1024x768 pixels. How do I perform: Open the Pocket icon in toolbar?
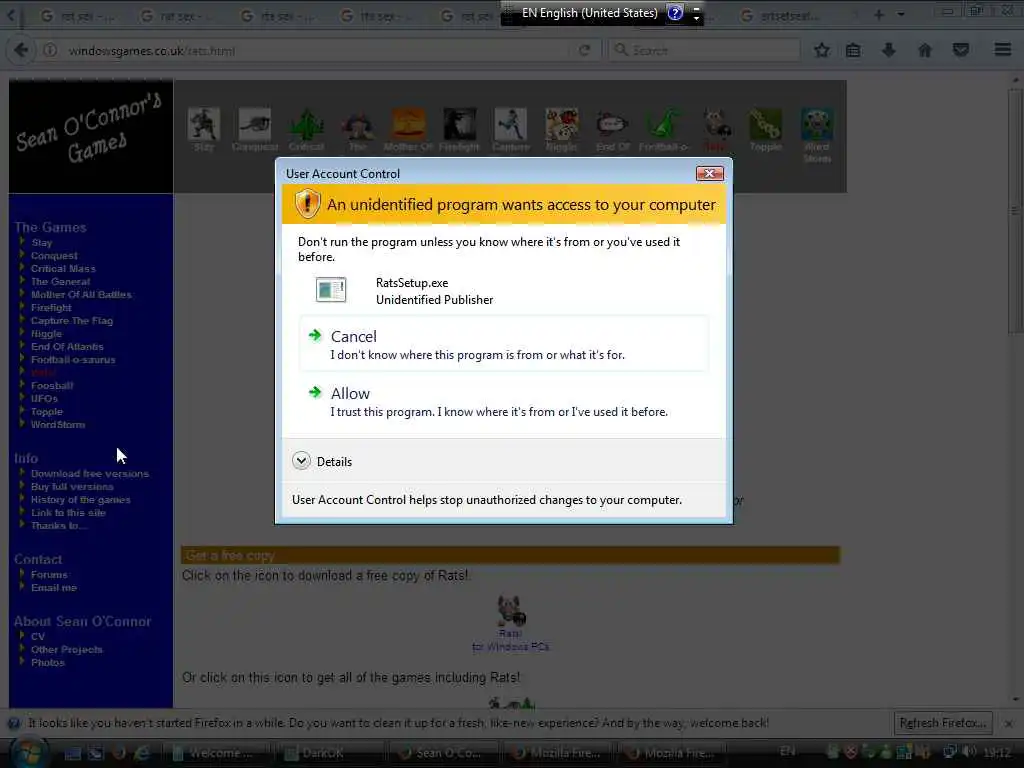[961, 50]
